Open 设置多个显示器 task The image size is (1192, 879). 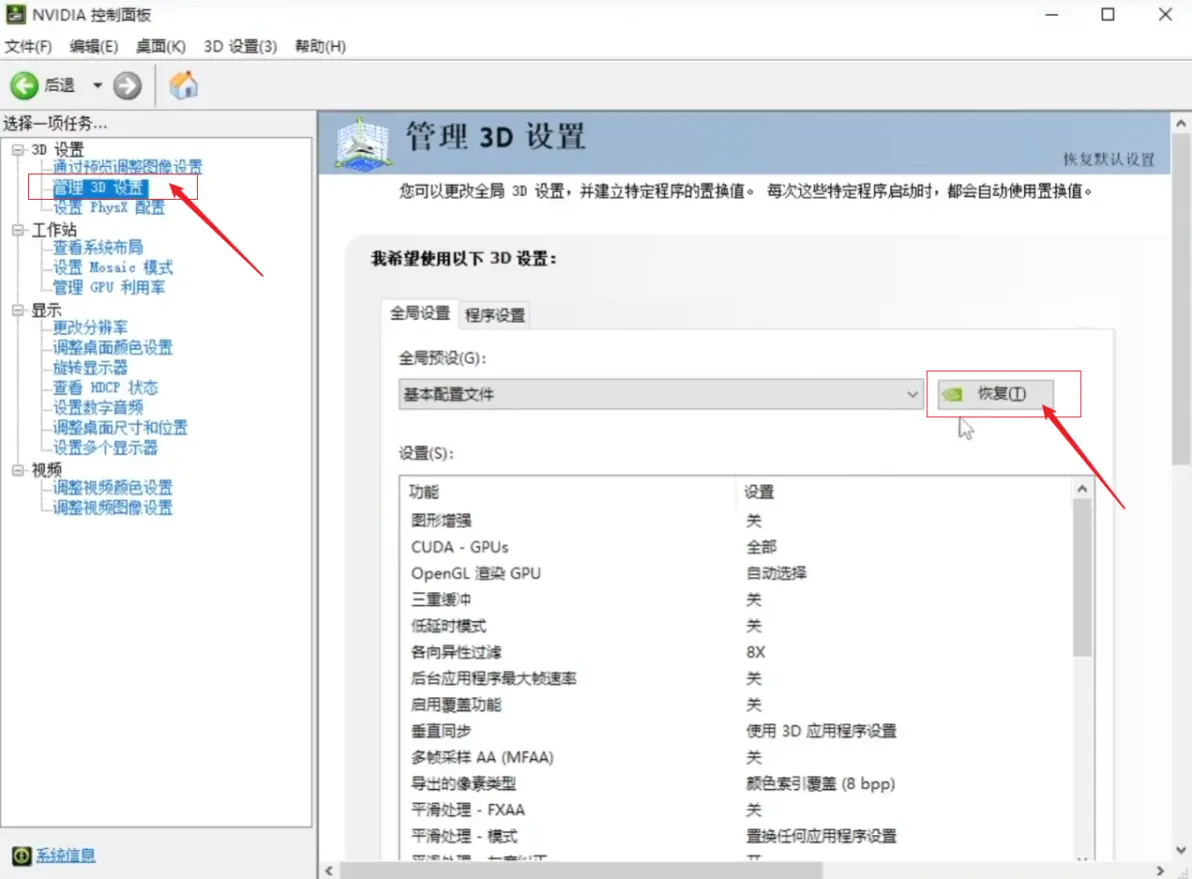point(105,447)
